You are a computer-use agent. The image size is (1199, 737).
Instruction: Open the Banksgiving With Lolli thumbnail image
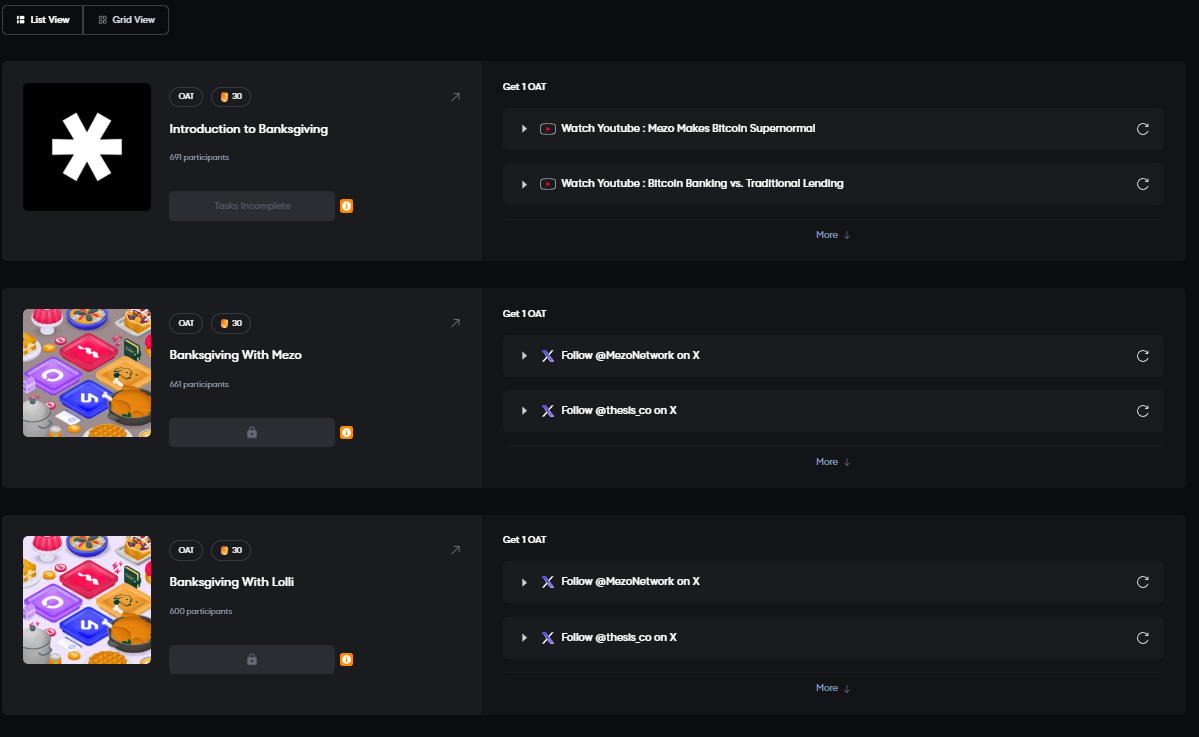pyautogui.click(x=87, y=600)
